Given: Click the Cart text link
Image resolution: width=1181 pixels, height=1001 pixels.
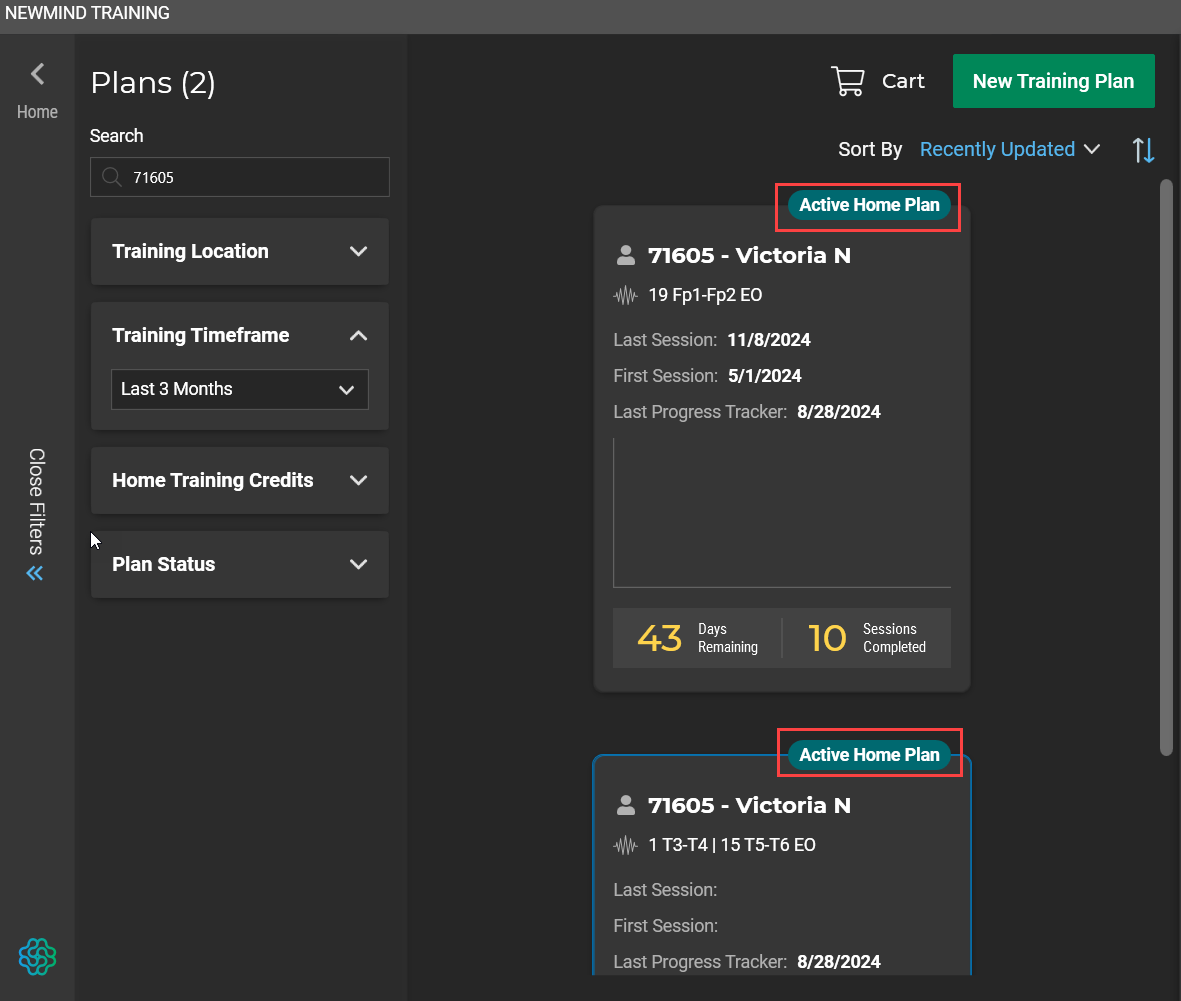Looking at the screenshot, I should pyautogui.click(x=903, y=82).
